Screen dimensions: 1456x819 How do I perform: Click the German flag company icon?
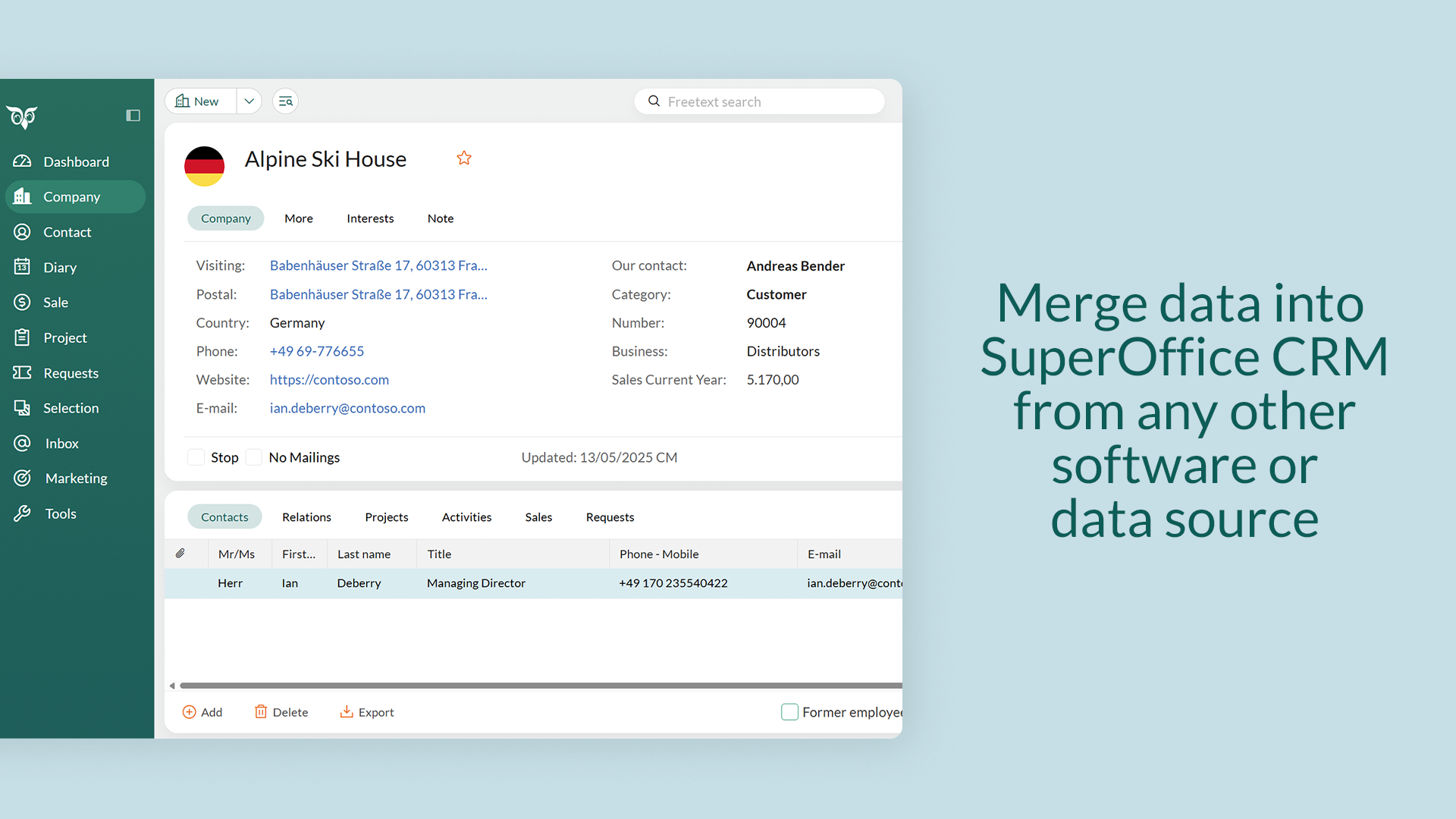(204, 166)
